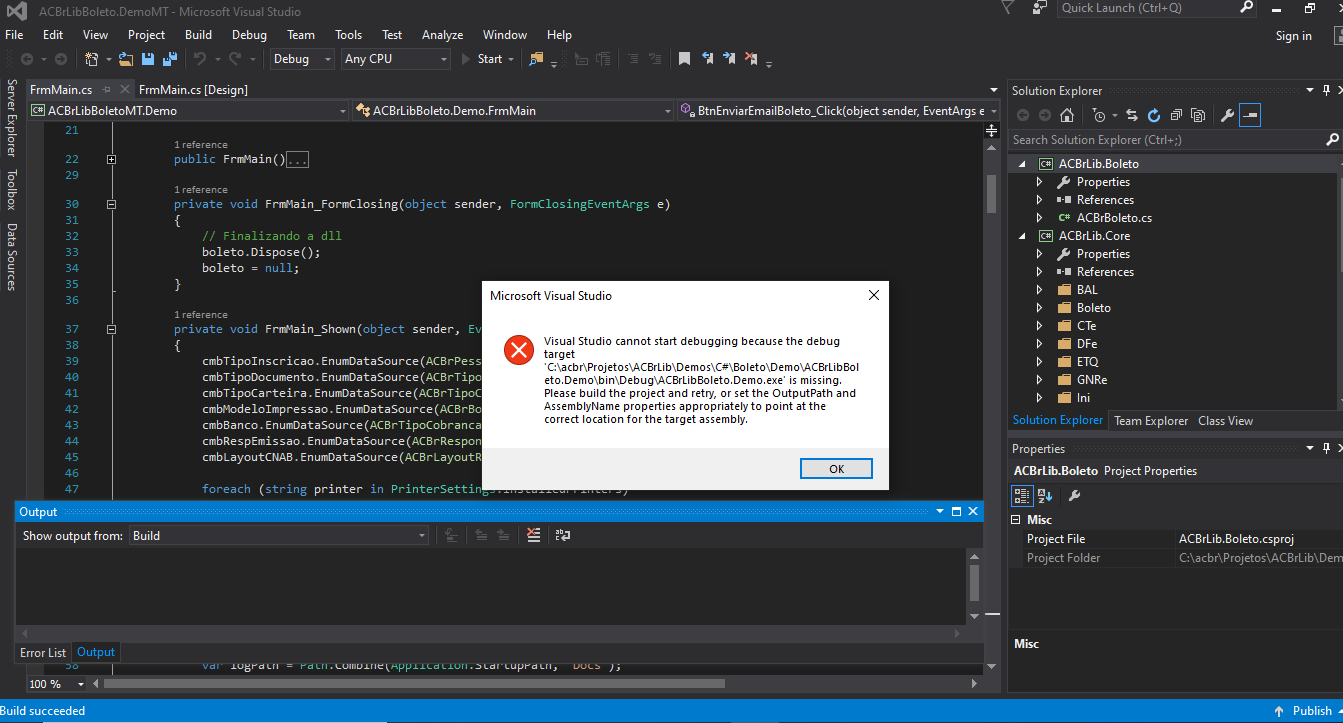Save the current file with Save icon
Image resolution: width=1343 pixels, height=723 pixels.
(x=148, y=59)
